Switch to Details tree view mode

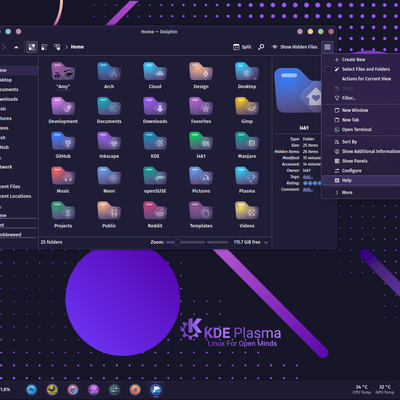click(57, 47)
